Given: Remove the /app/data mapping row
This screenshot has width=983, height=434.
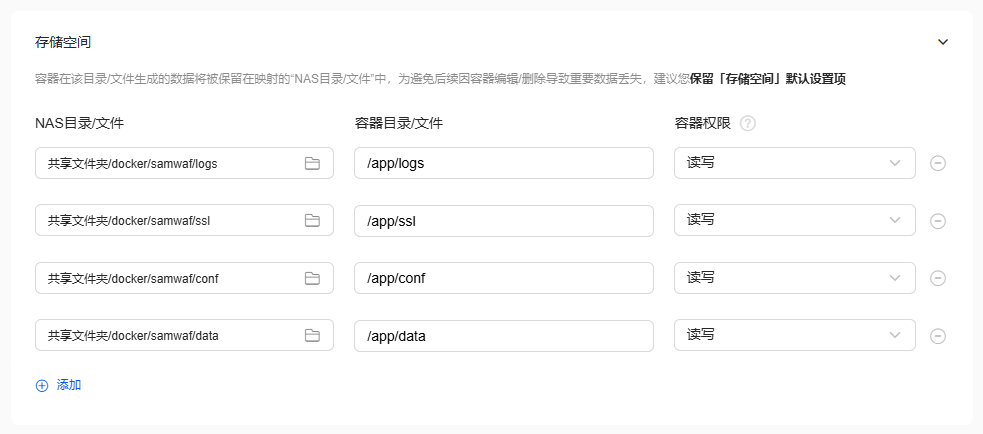Looking at the screenshot, I should tap(938, 336).
